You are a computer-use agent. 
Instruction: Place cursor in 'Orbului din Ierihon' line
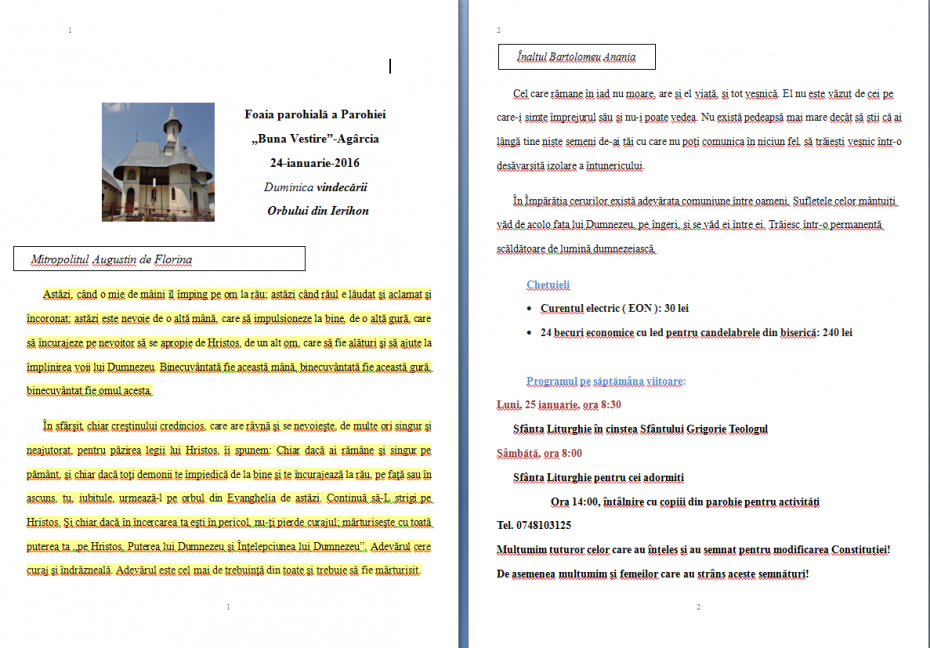coord(318,210)
